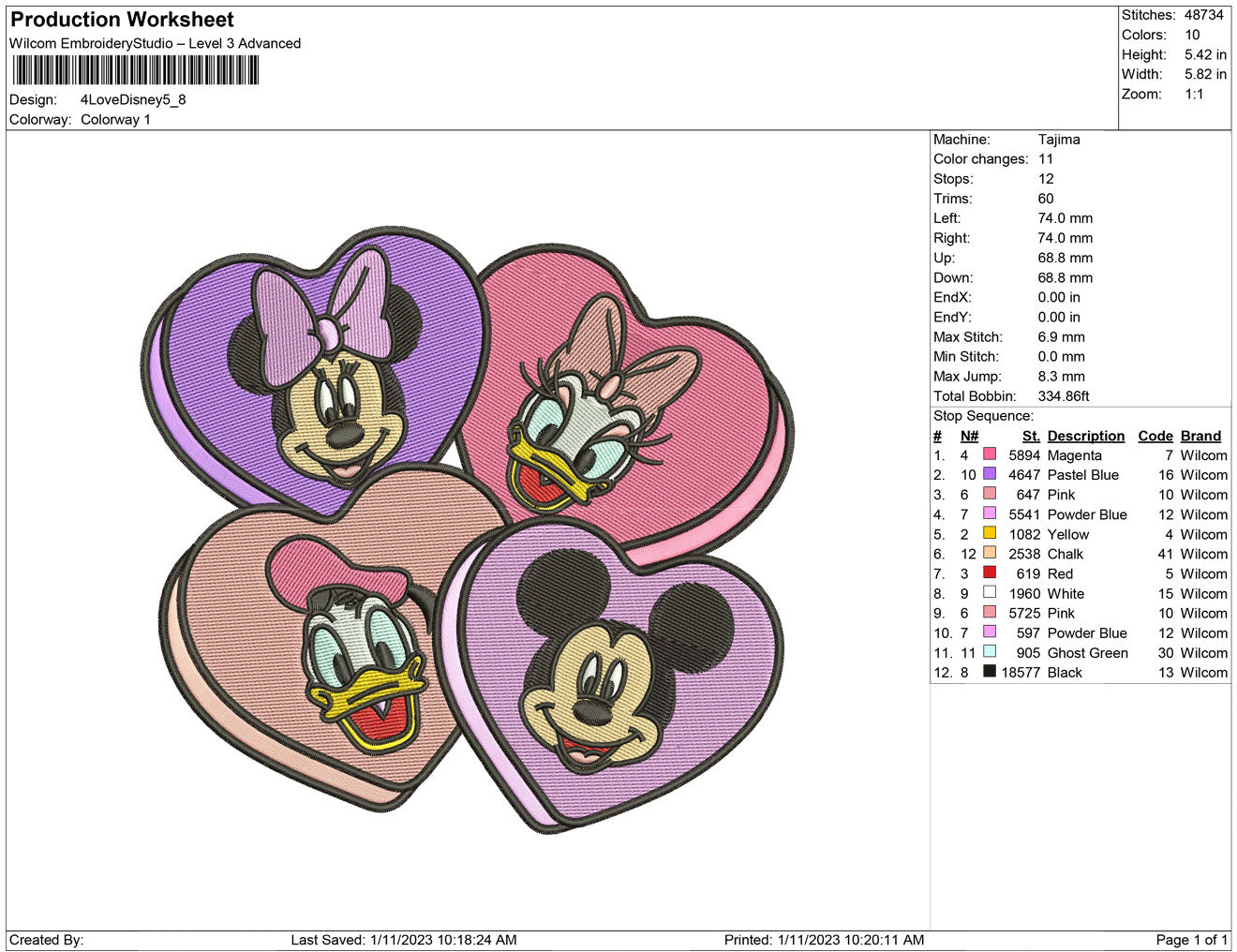The height and width of the screenshot is (952, 1237).
Task: Select the White color swatch
Action: [989, 592]
